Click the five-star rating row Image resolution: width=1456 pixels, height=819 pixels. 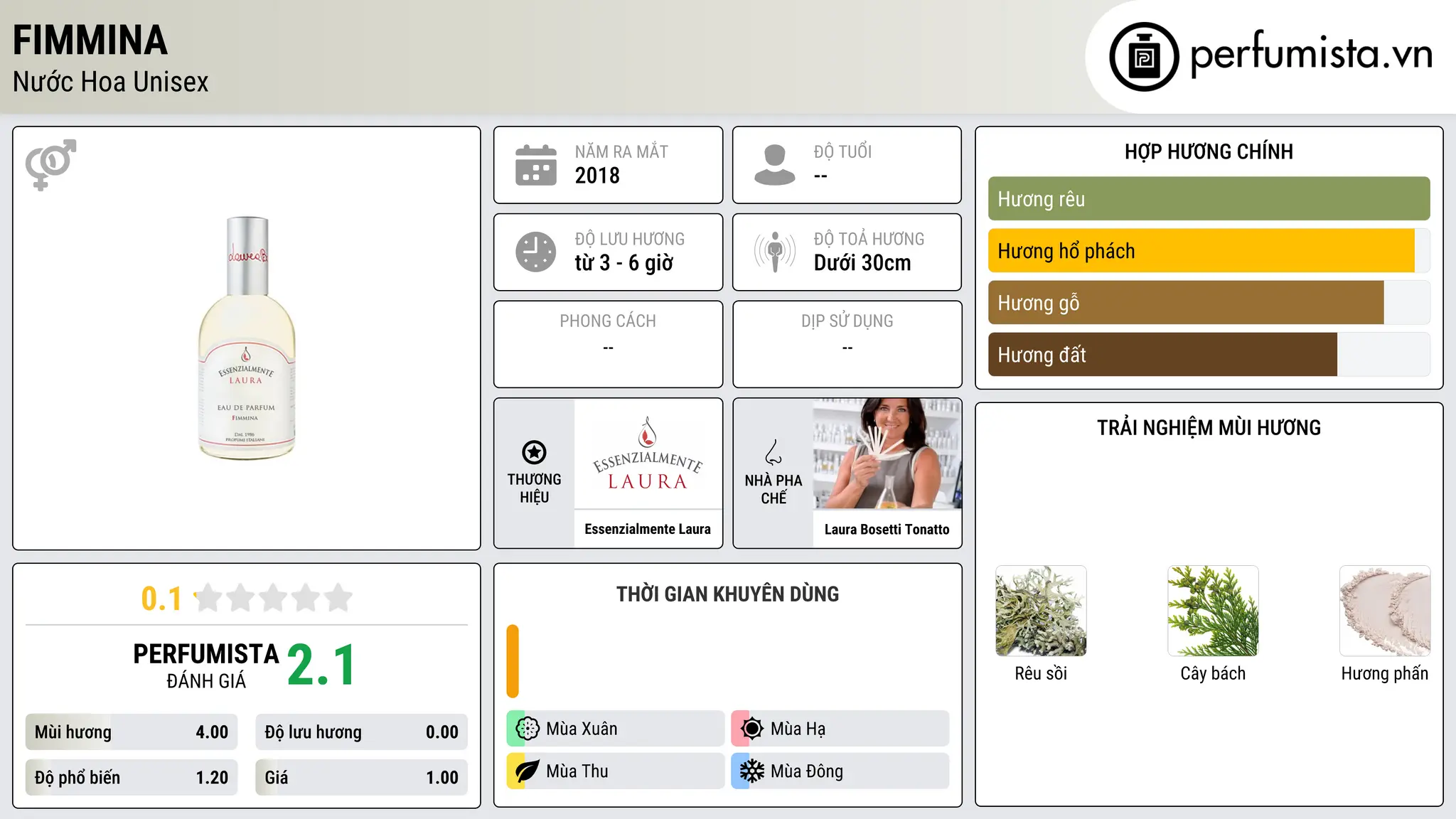[x=274, y=598]
